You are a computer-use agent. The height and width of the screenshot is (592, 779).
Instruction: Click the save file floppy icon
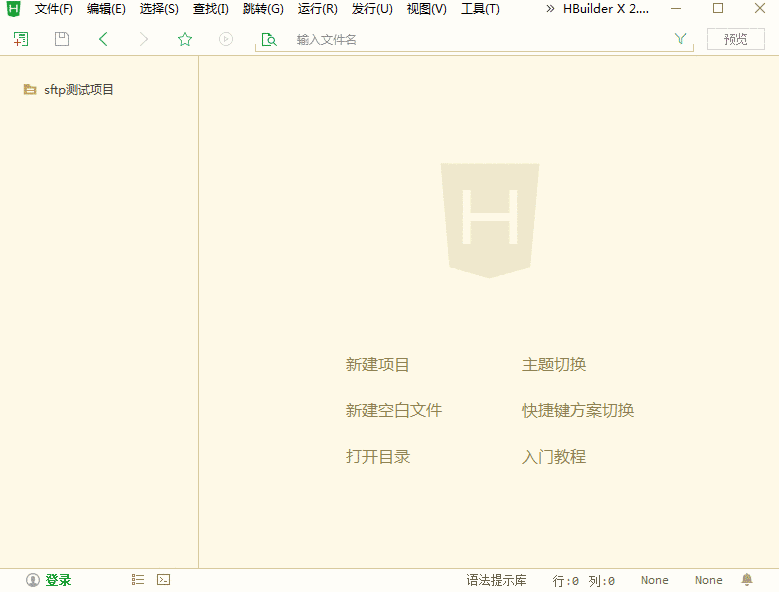[x=62, y=39]
